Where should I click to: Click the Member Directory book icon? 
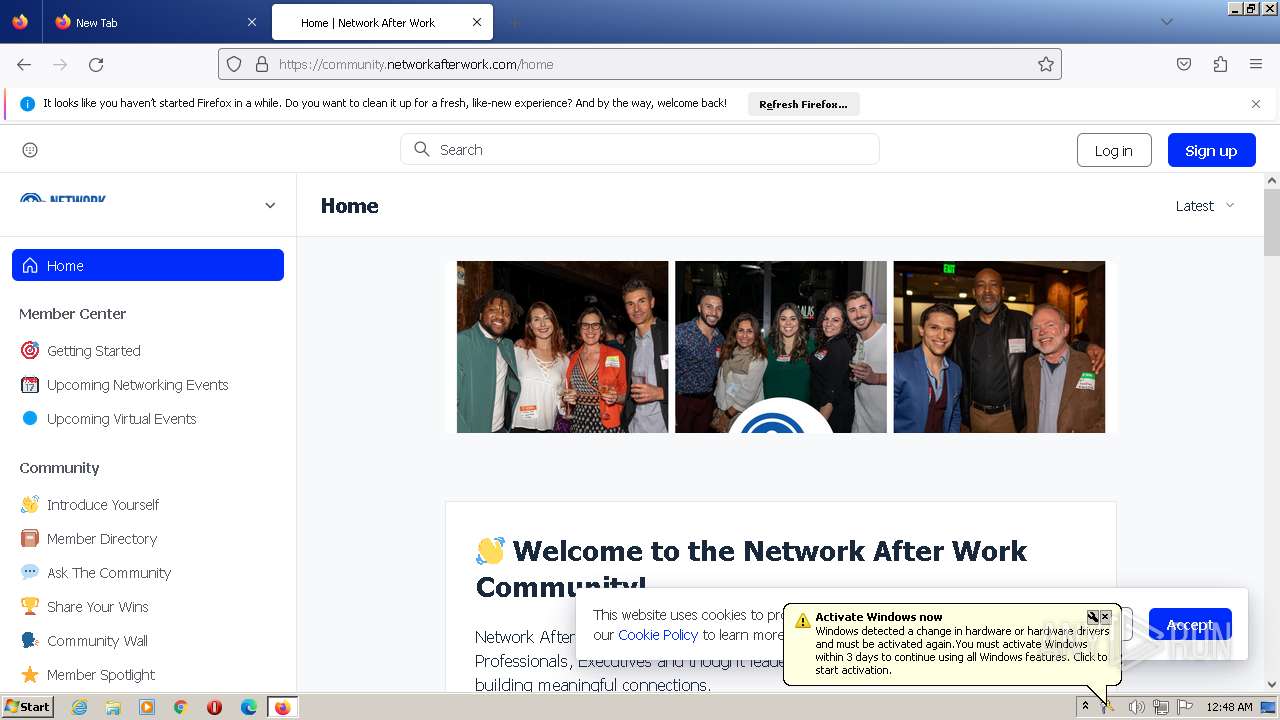(30, 539)
